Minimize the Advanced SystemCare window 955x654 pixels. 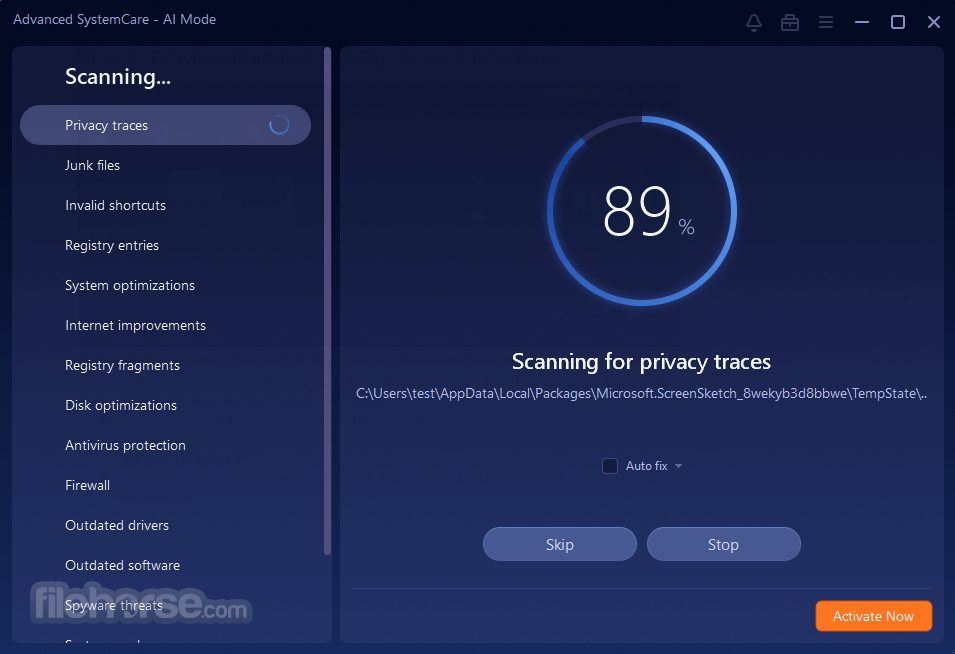point(862,23)
